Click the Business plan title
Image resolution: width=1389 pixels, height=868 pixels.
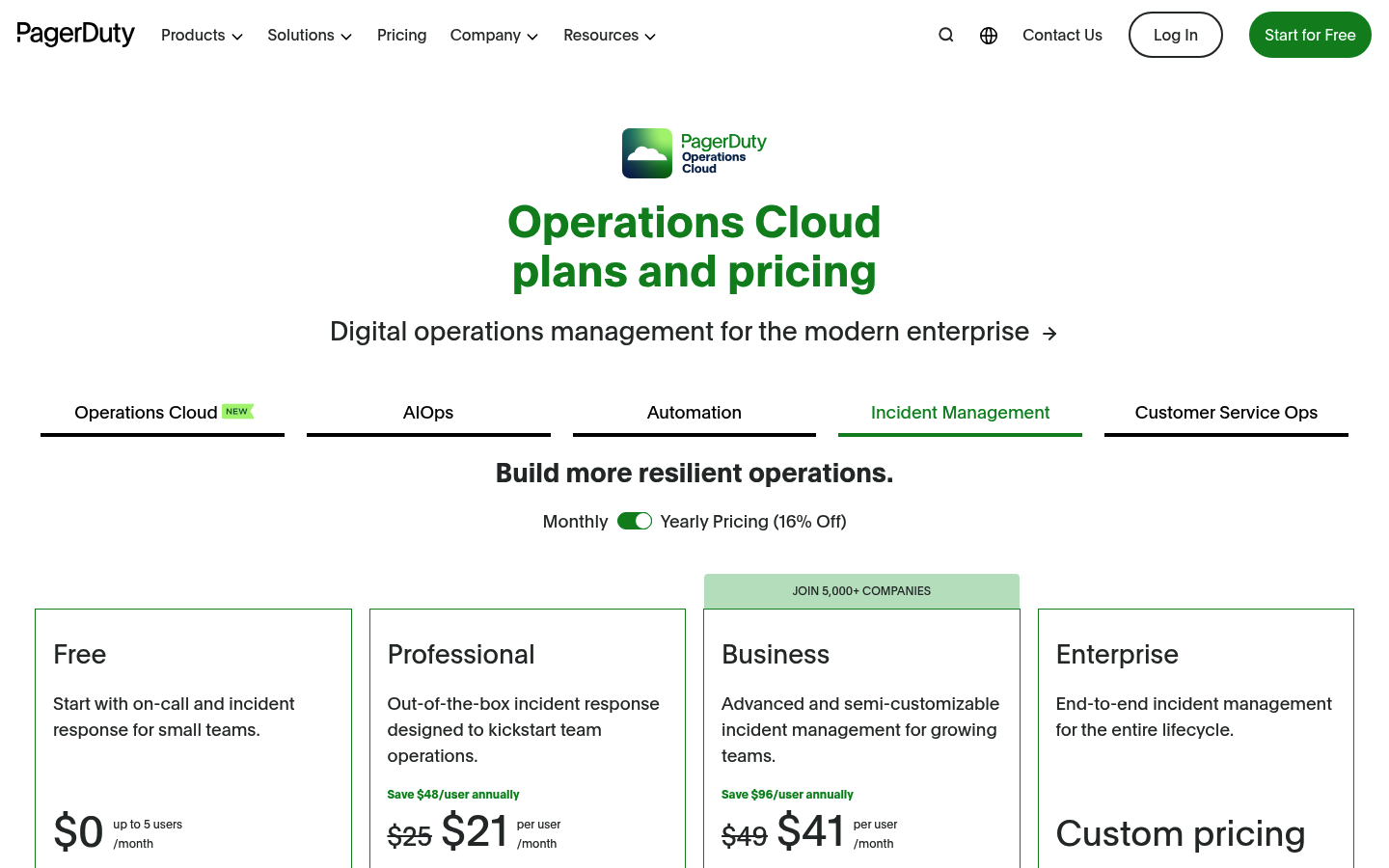(776, 655)
